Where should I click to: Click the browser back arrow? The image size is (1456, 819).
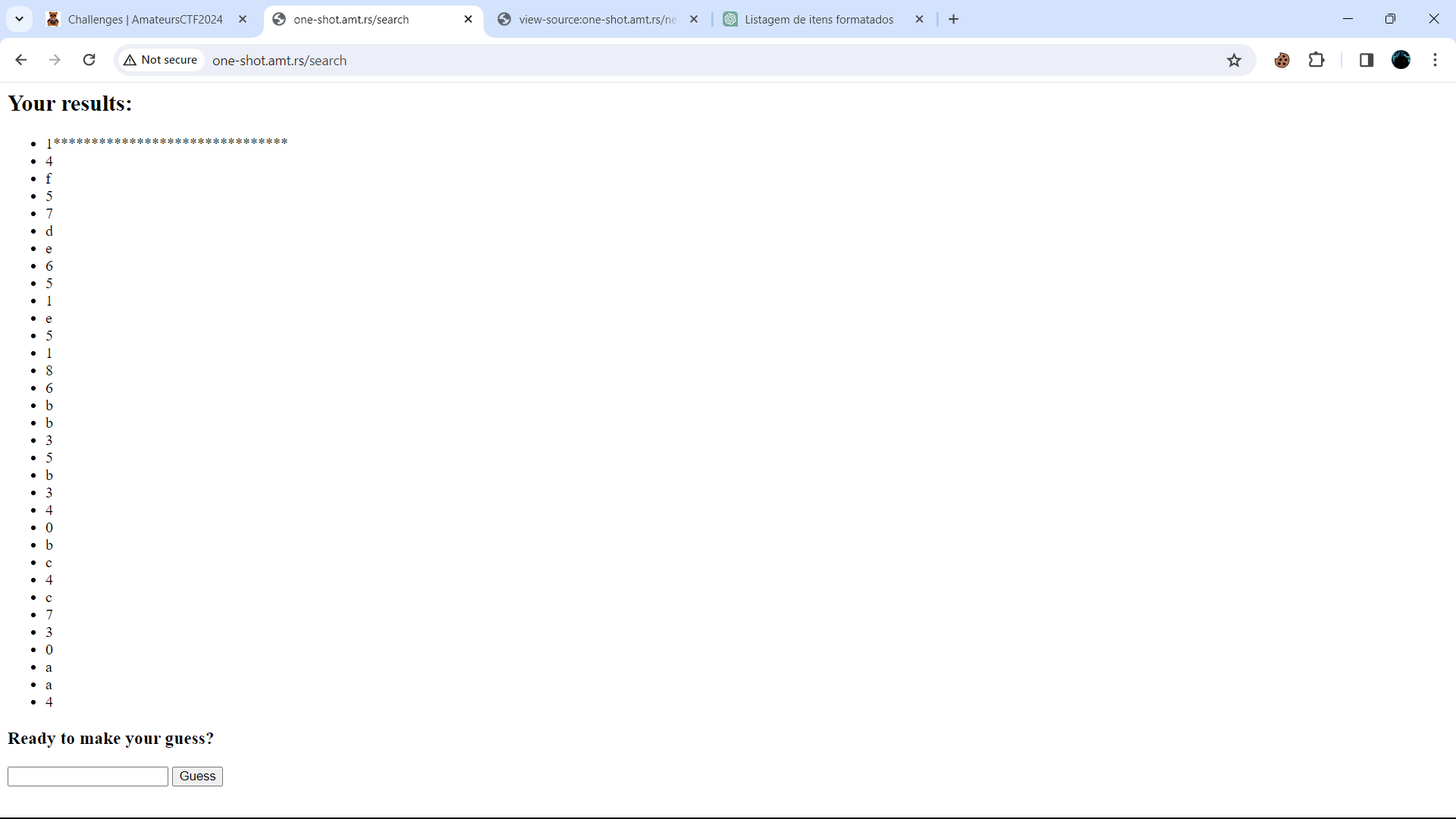pos(21,60)
